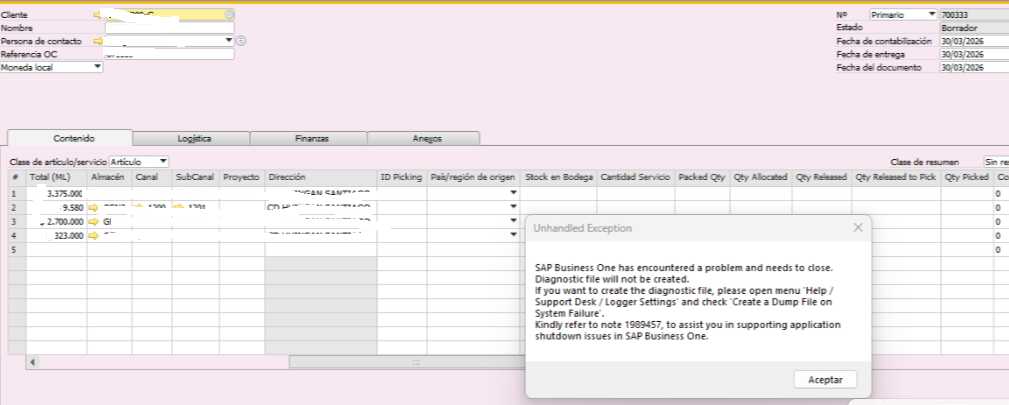
Task: Select the Anexos tab
Action: coord(426,139)
